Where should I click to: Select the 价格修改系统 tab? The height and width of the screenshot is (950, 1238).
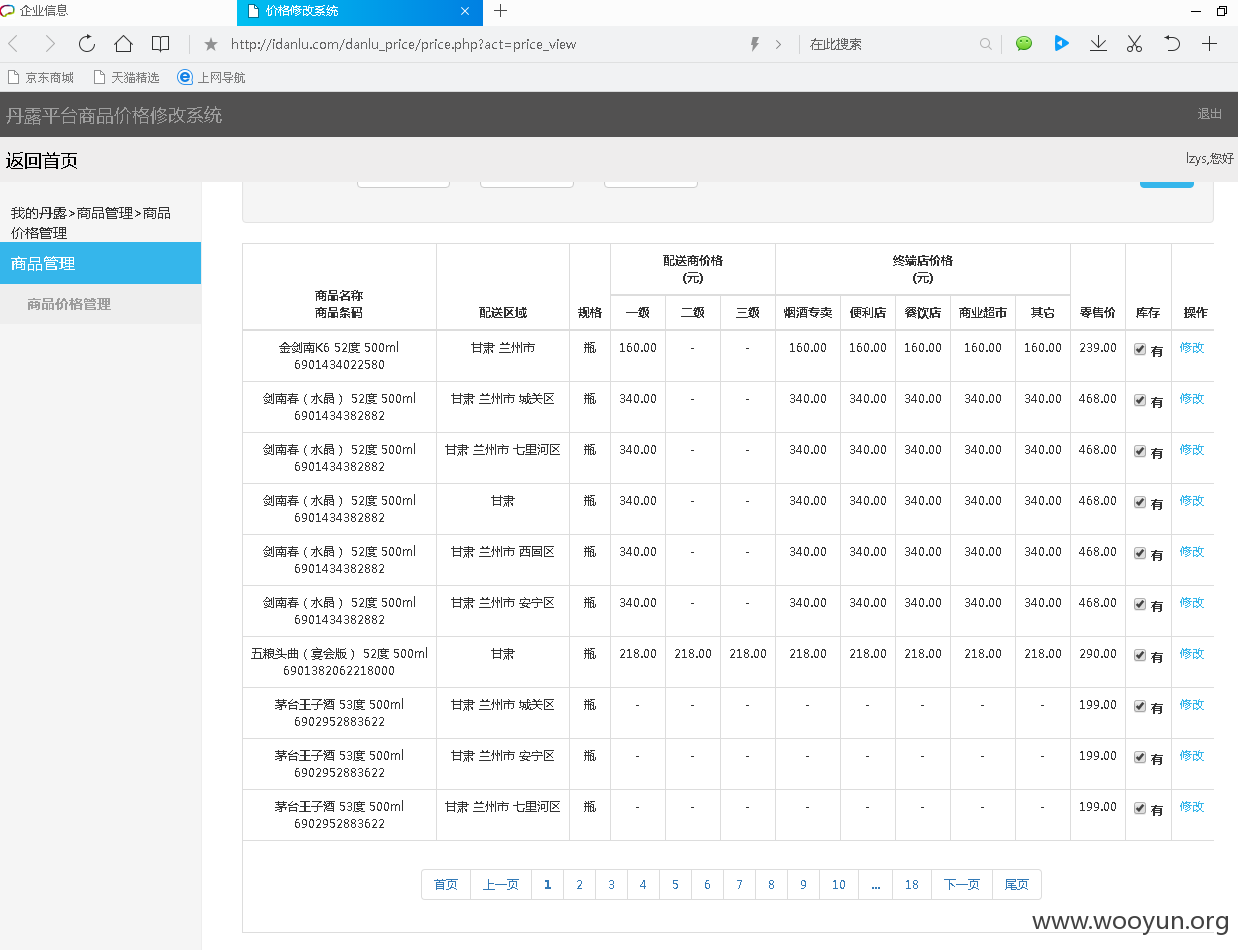click(360, 11)
